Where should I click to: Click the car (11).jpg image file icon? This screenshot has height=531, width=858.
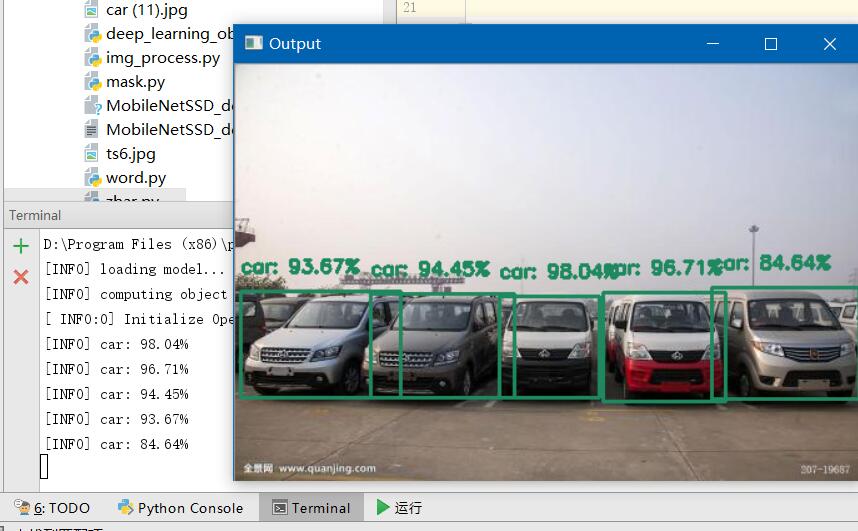pos(91,10)
